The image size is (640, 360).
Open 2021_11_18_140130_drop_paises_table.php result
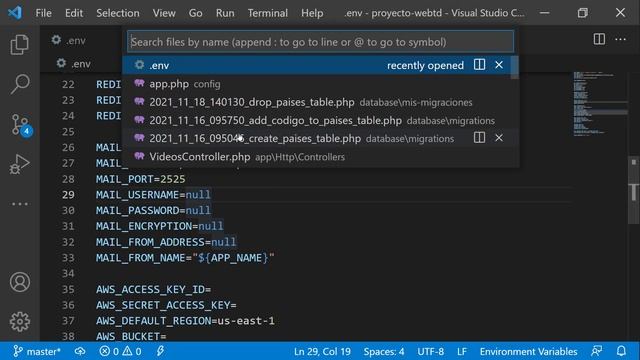pos(320,102)
